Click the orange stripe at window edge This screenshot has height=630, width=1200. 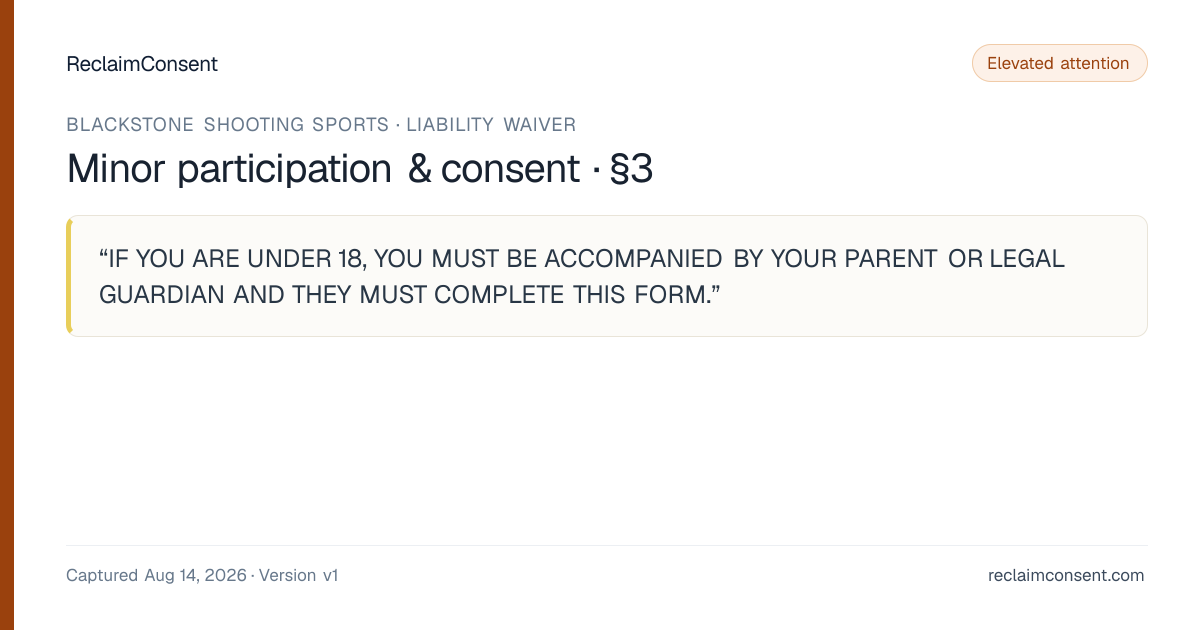[x=7, y=315]
